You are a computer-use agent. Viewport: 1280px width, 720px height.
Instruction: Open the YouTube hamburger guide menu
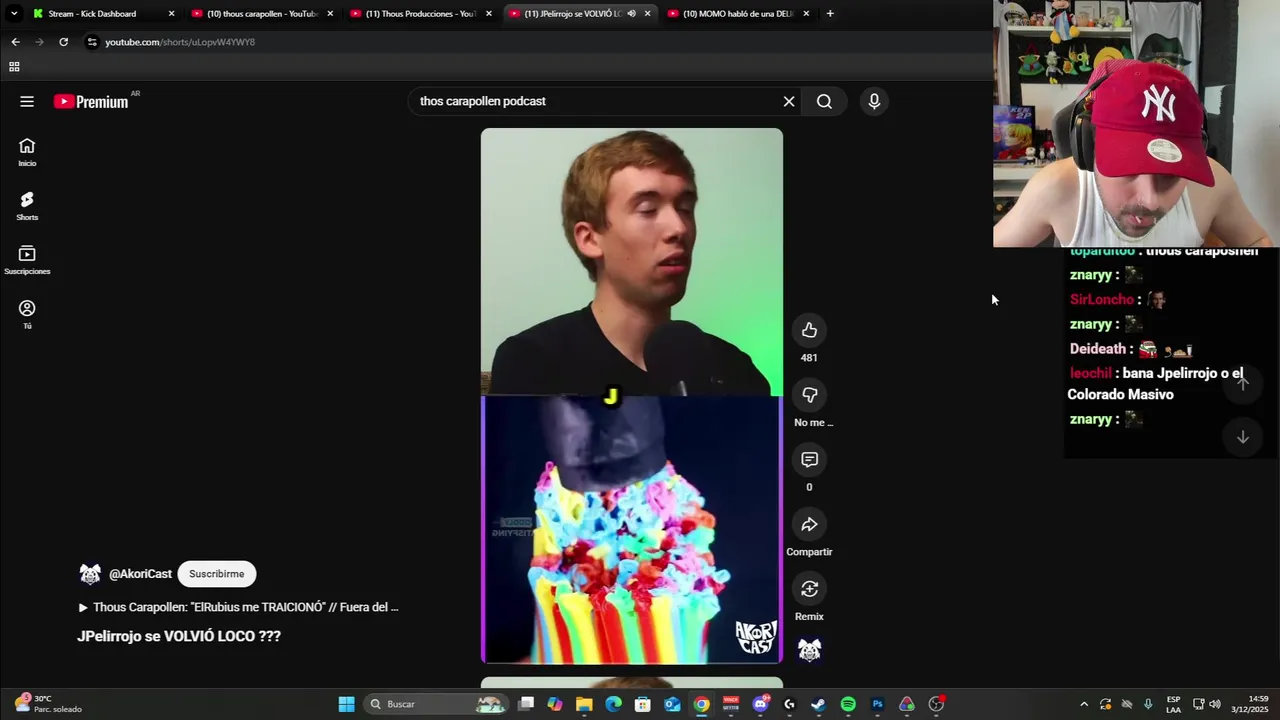click(x=27, y=101)
